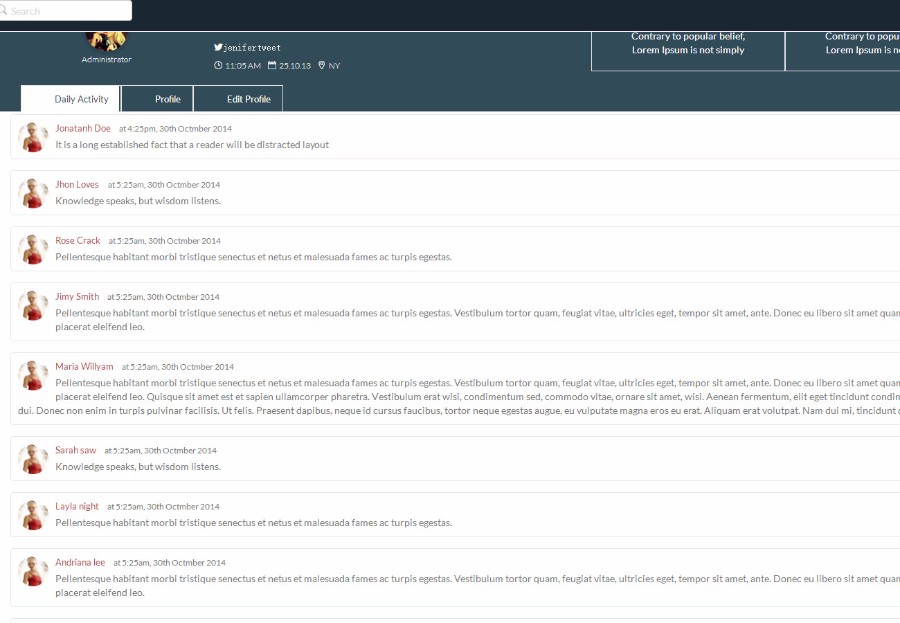Click Rose Crack's avatar image
Viewport: 900px width, 623px height.
pos(33,249)
